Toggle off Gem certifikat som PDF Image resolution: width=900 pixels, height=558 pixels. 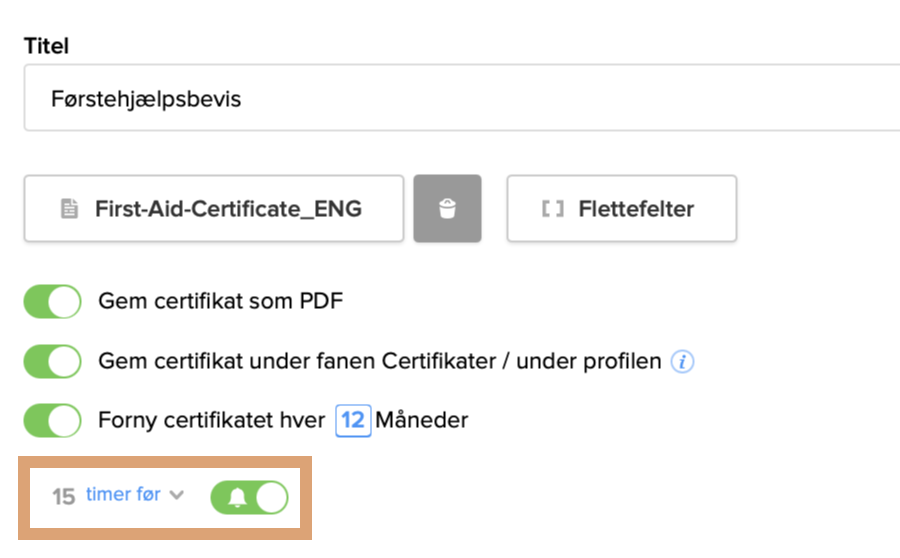pyautogui.click(x=52, y=302)
